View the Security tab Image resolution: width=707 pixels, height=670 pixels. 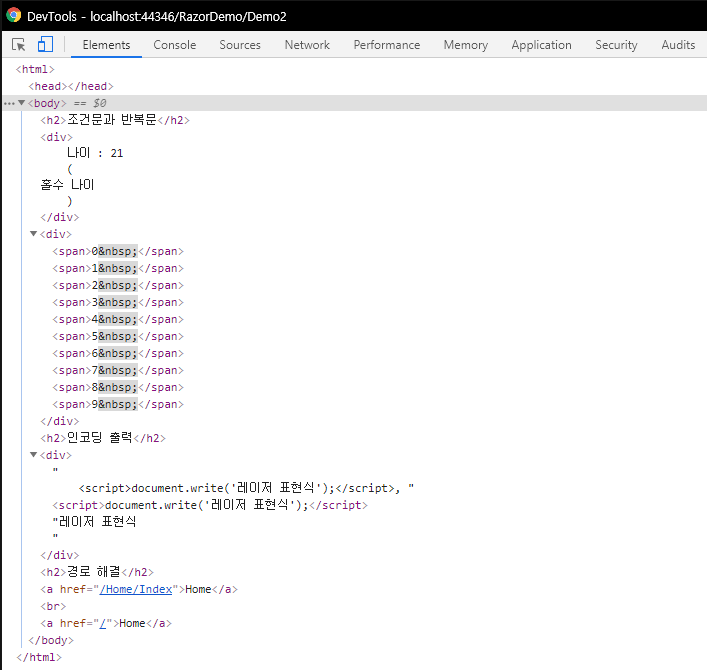616,45
